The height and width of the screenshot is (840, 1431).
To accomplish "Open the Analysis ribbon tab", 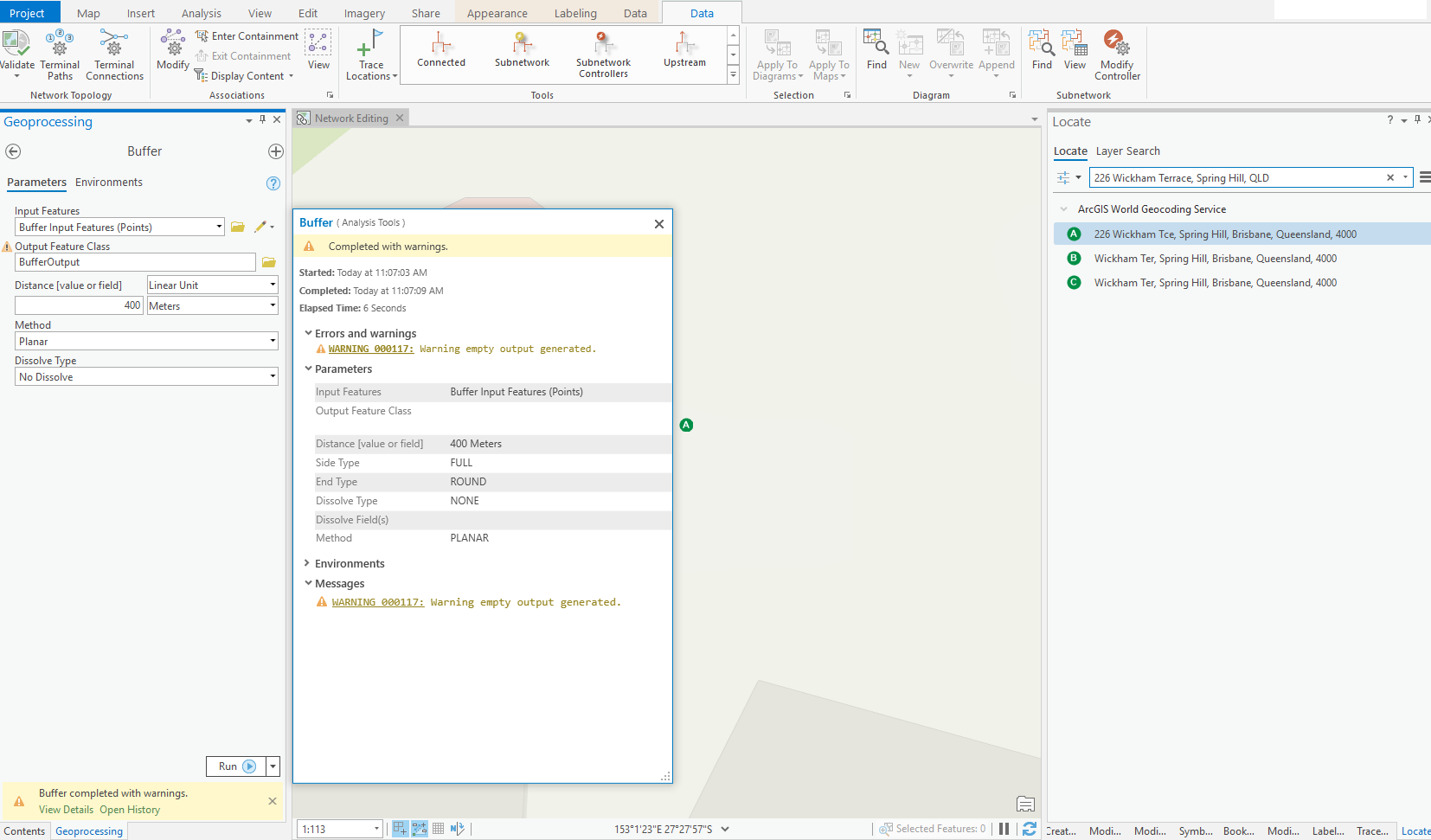I will tap(201, 13).
